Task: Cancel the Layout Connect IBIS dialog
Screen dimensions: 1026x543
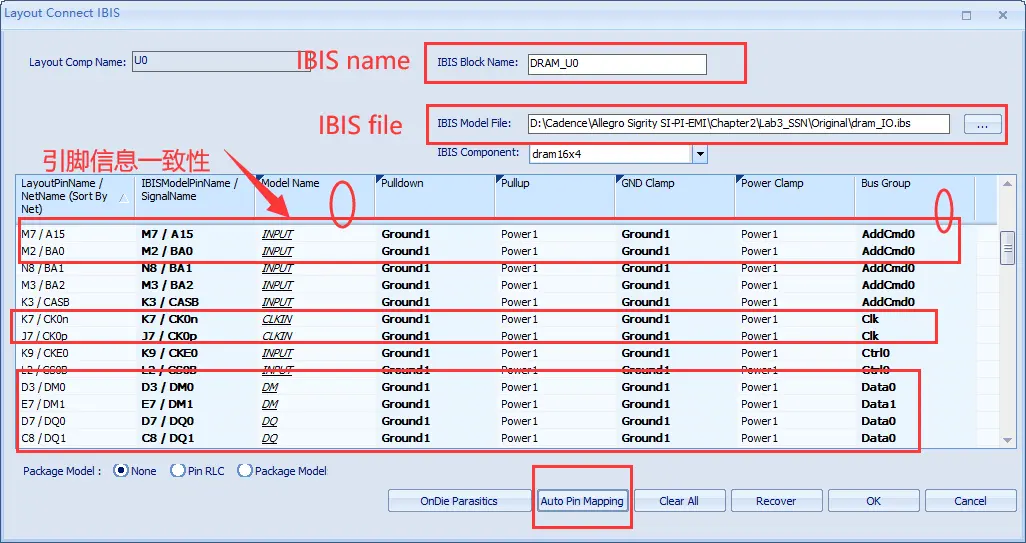Action: point(970,501)
